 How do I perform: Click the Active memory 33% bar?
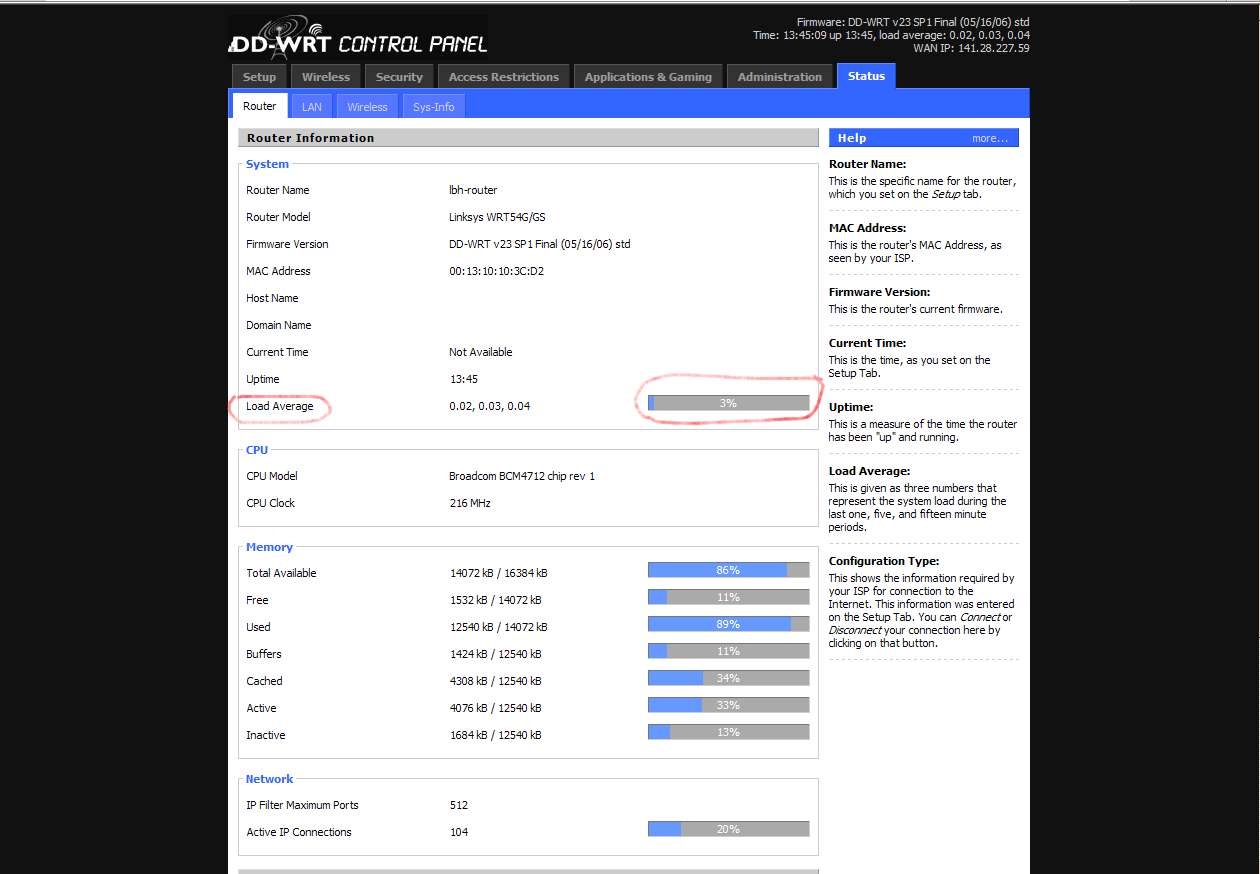pos(728,705)
